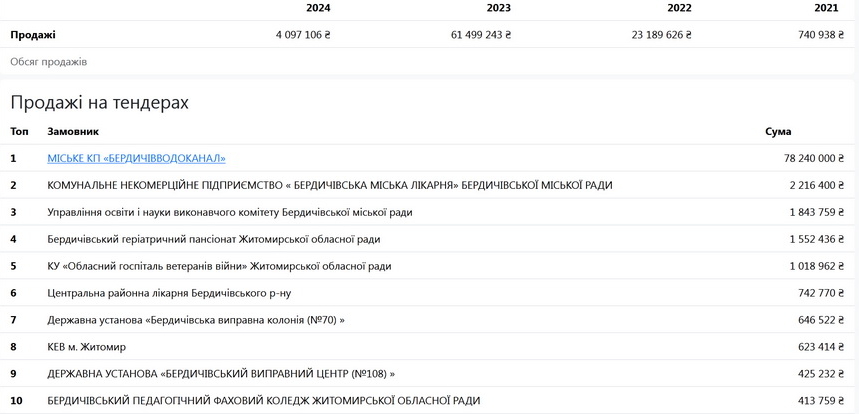Select the Бердичівський геріатричний пансіонат row
Image resolution: width=859 pixels, height=414 pixels.
(x=213, y=239)
